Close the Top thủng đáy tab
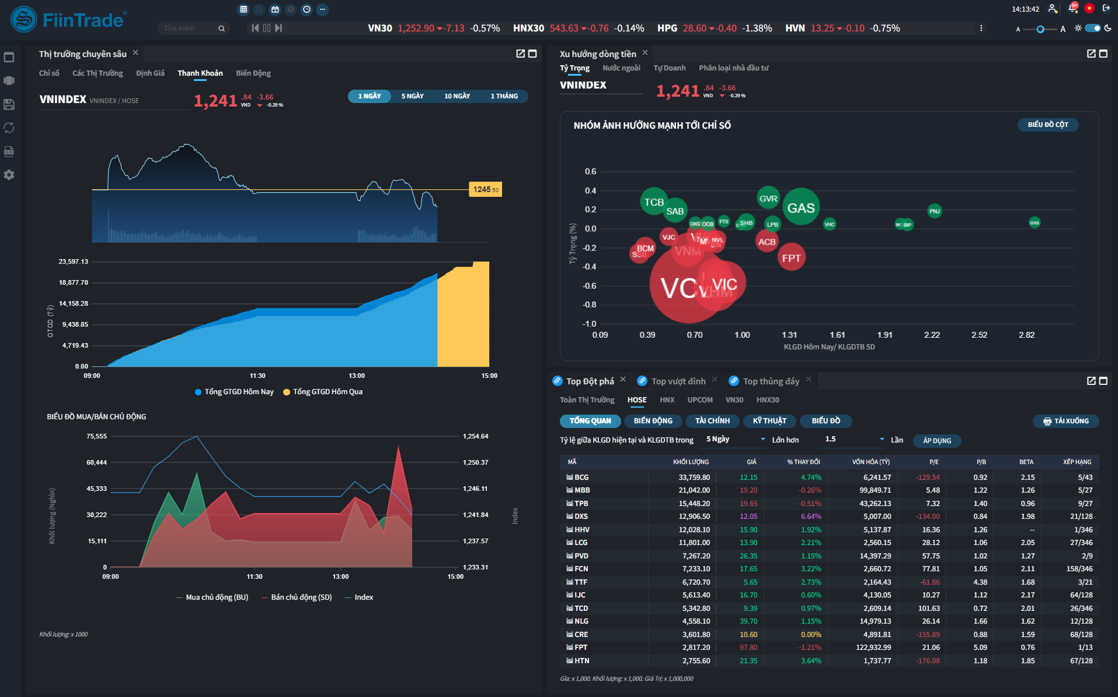Viewport: 1118px width, 697px height. [809, 380]
